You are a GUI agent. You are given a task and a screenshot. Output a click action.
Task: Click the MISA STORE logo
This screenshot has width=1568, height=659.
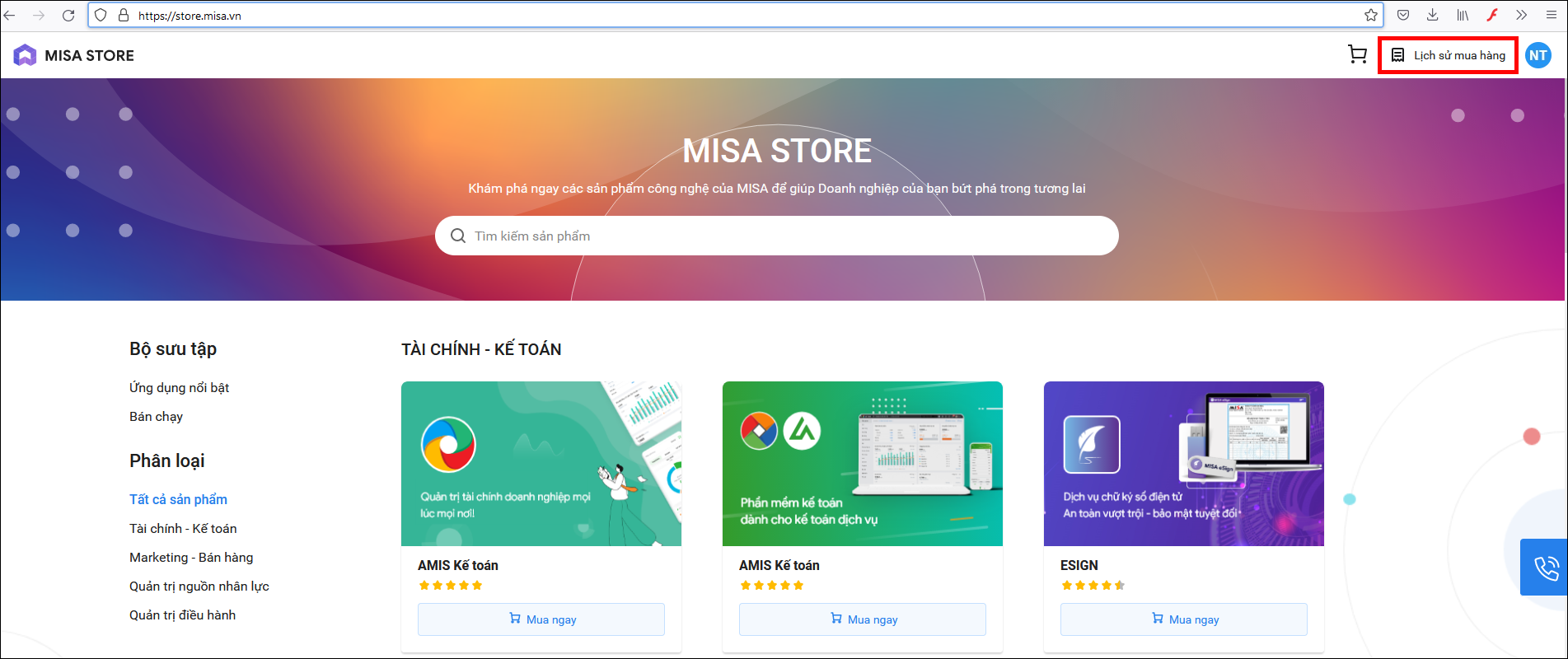tap(74, 55)
